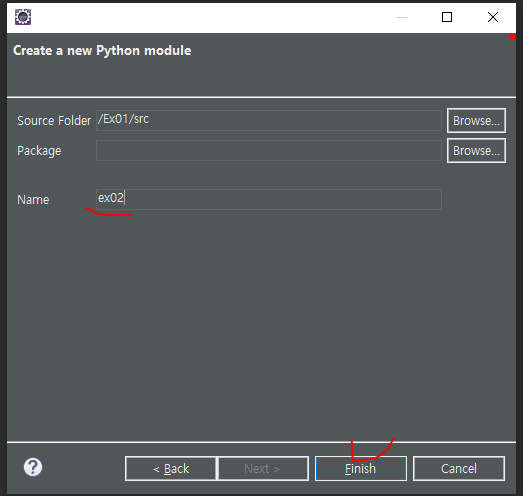Image resolution: width=523 pixels, height=496 pixels.
Task: Maximize the dialog window
Action: [x=447, y=17]
